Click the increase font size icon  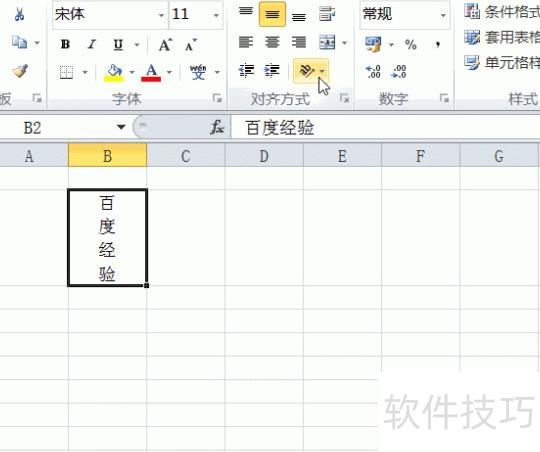(165, 45)
